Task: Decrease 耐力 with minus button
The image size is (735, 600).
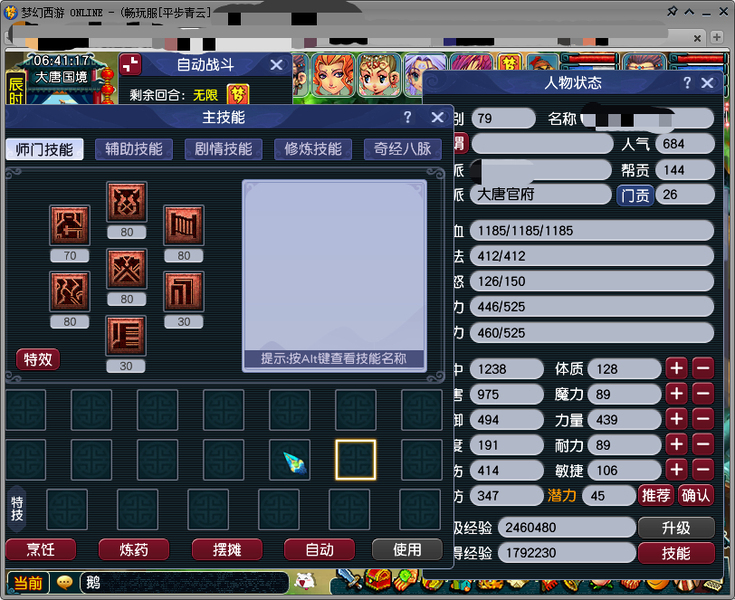Action: point(703,444)
